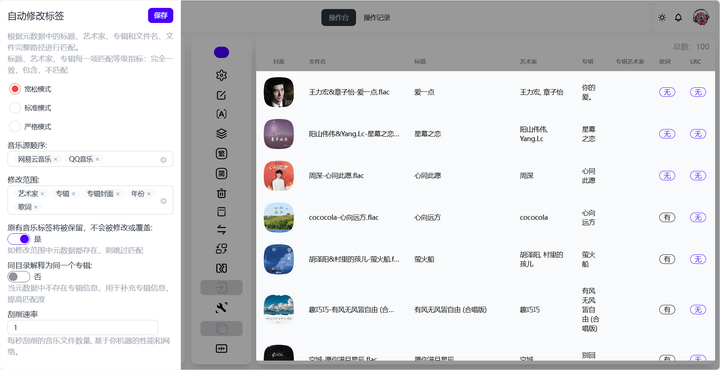Remove the 年份 tag with its ×
This screenshot has width=720, height=370.
tap(149, 194)
